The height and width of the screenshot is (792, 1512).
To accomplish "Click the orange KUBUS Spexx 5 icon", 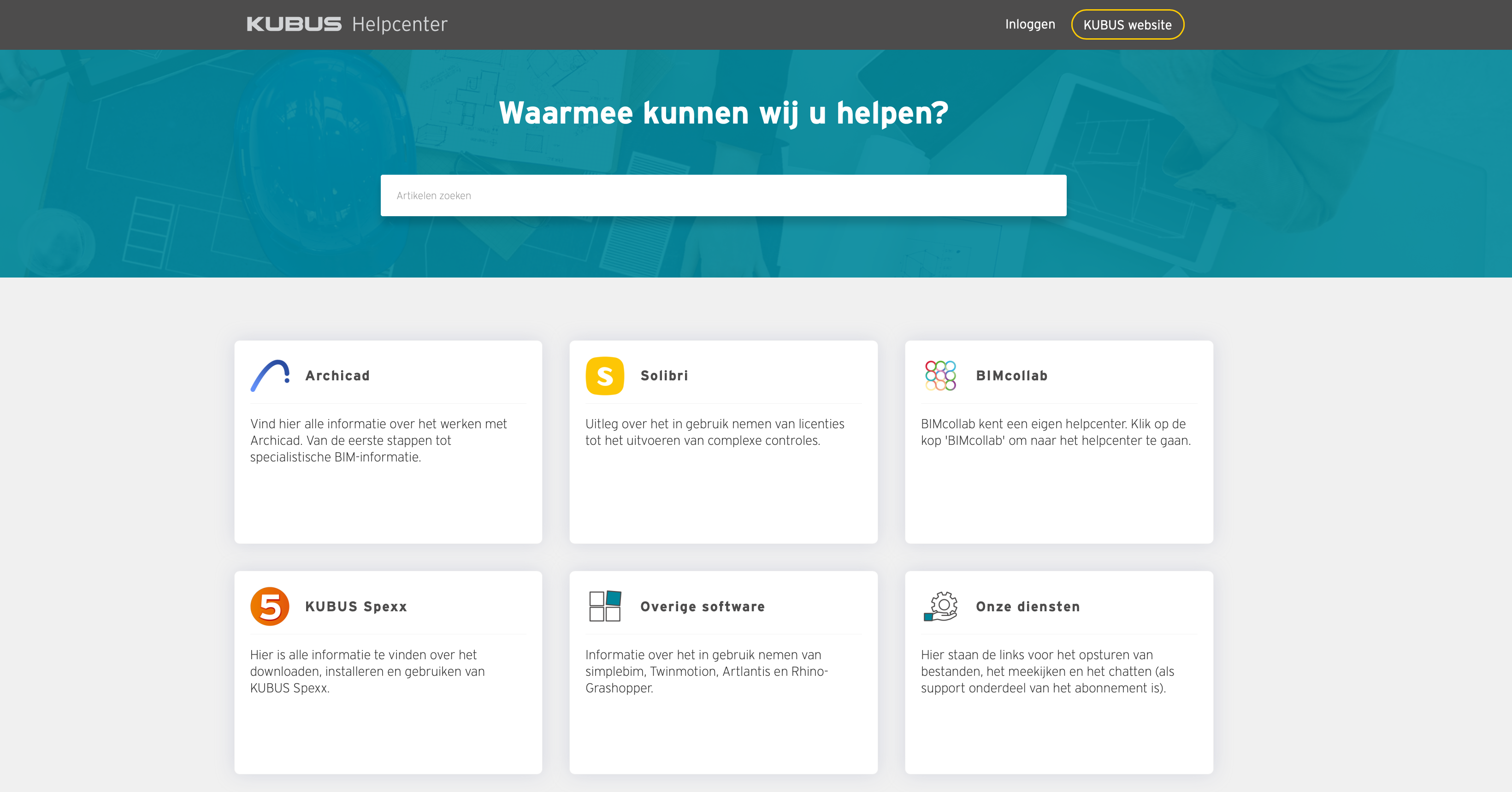I will point(270,607).
